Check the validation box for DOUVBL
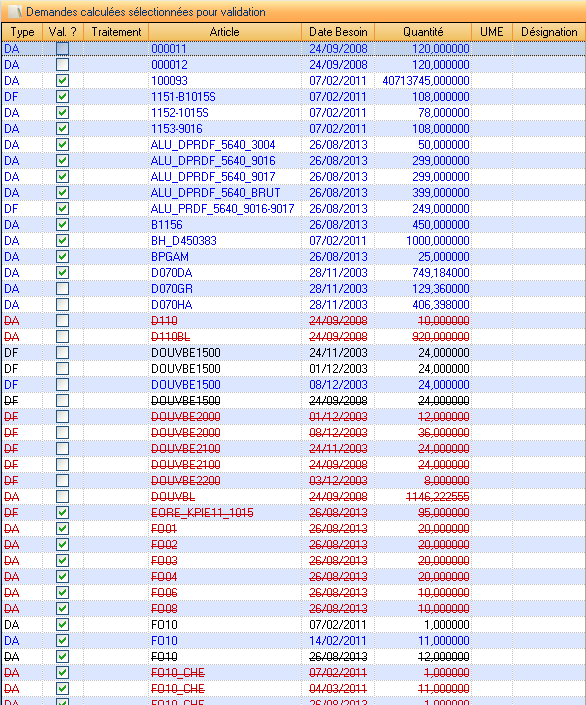The width and height of the screenshot is (586, 705). coord(63,496)
